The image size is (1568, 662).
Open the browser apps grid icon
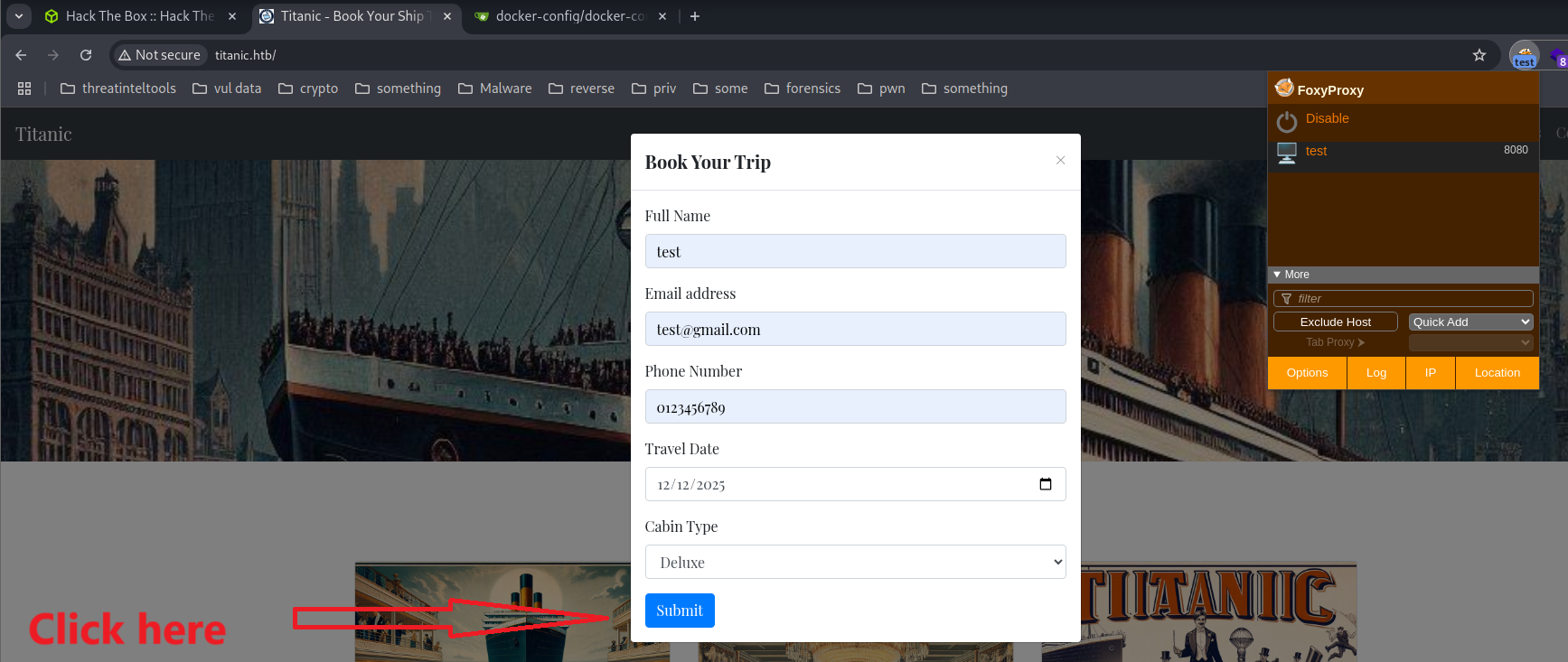pos(24,89)
